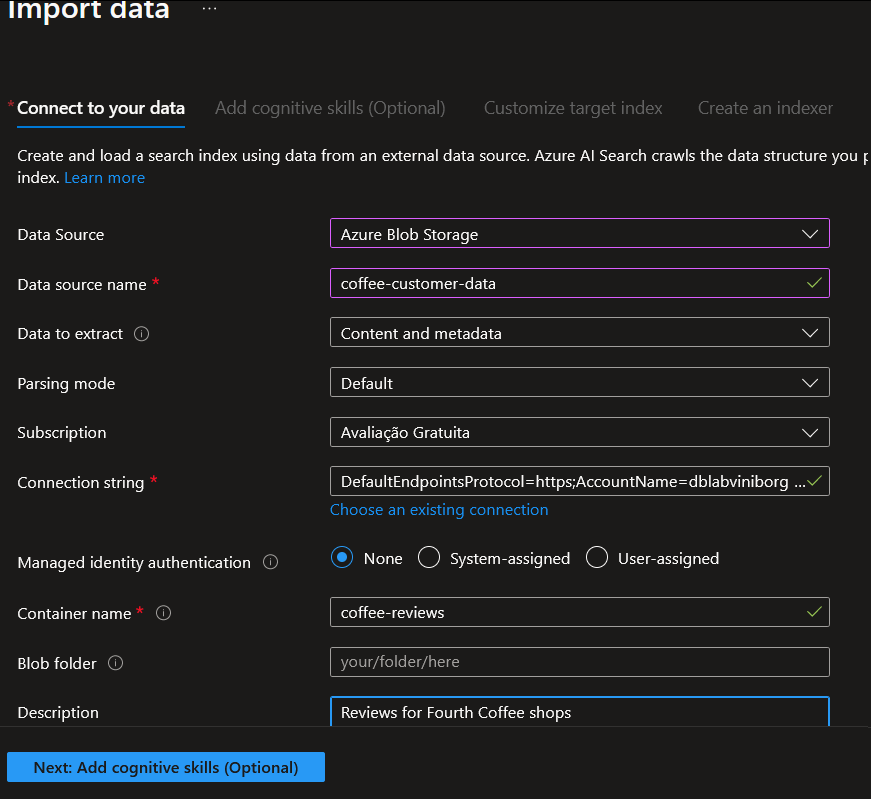Image resolution: width=871 pixels, height=799 pixels.
Task: Switch to Add cognitive skills tab
Action: 330,108
